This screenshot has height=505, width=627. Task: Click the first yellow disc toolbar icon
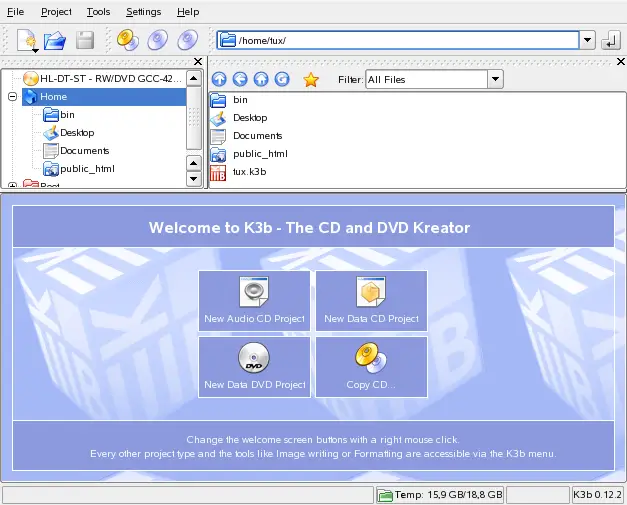pos(127,40)
